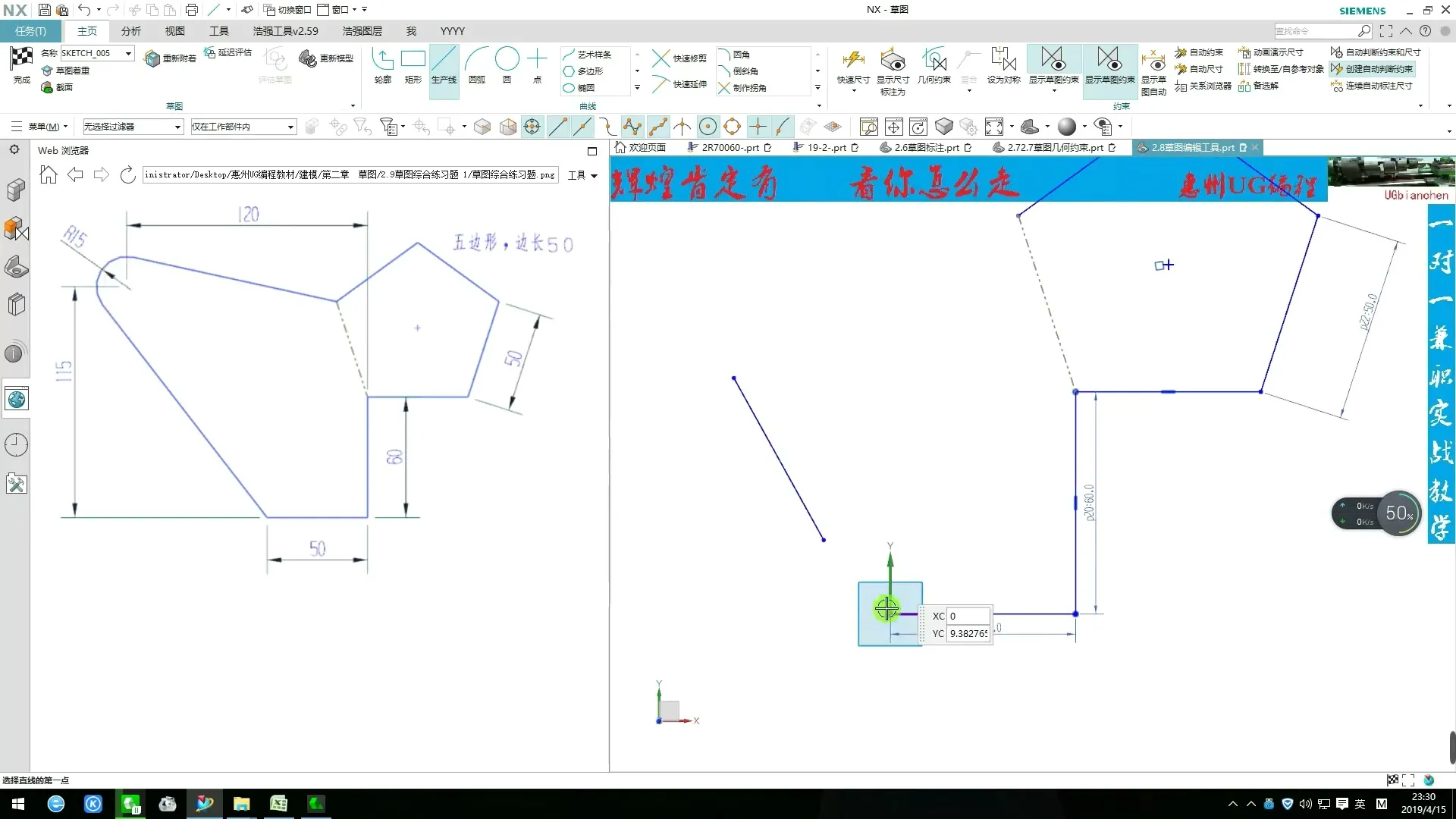Click the Geometric Constraint (几何约束) icon
1456x819 pixels.
pyautogui.click(x=934, y=61)
